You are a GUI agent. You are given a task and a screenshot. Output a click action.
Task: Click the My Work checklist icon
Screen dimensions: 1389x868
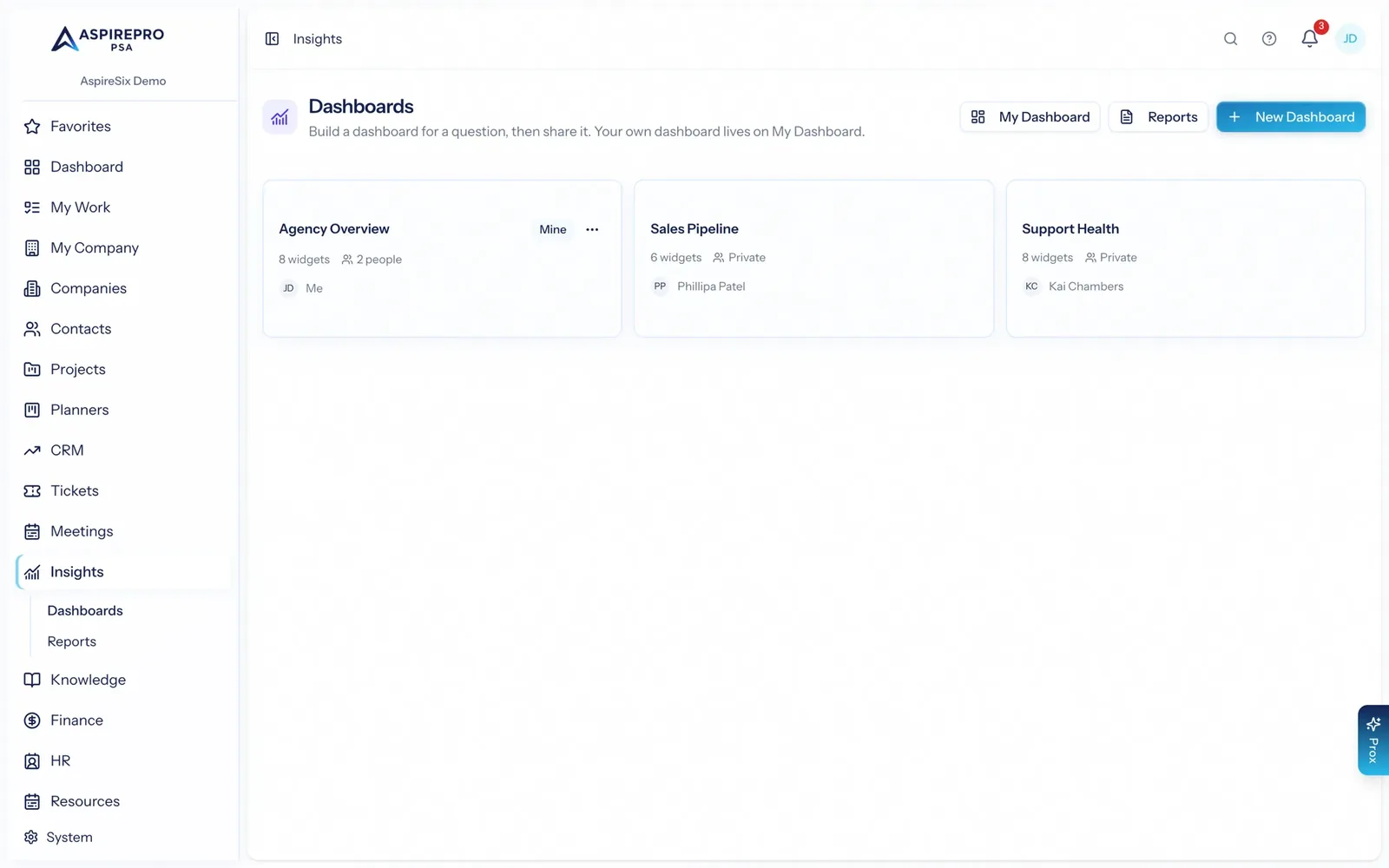(x=32, y=207)
